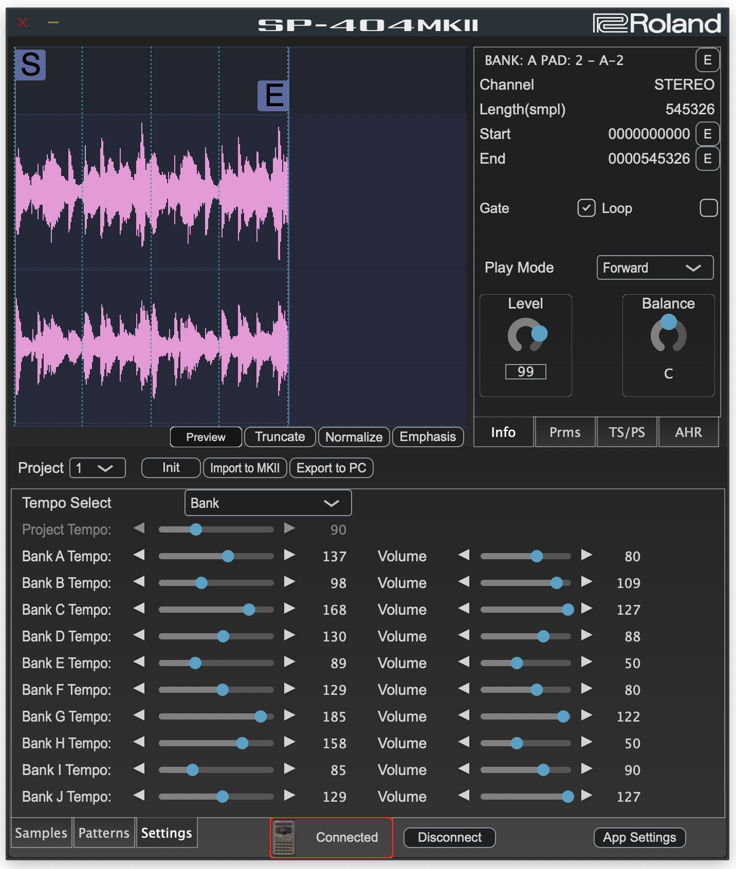Click the SP-404 device icon beside Connected
This screenshot has width=736, height=869.
[x=284, y=837]
